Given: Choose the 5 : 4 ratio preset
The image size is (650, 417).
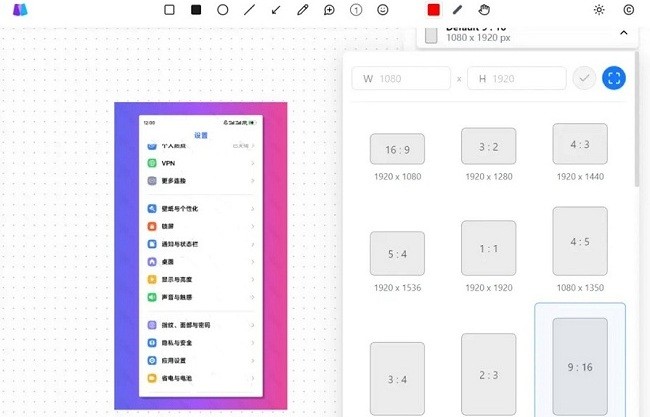Looking at the screenshot, I should [397, 253].
